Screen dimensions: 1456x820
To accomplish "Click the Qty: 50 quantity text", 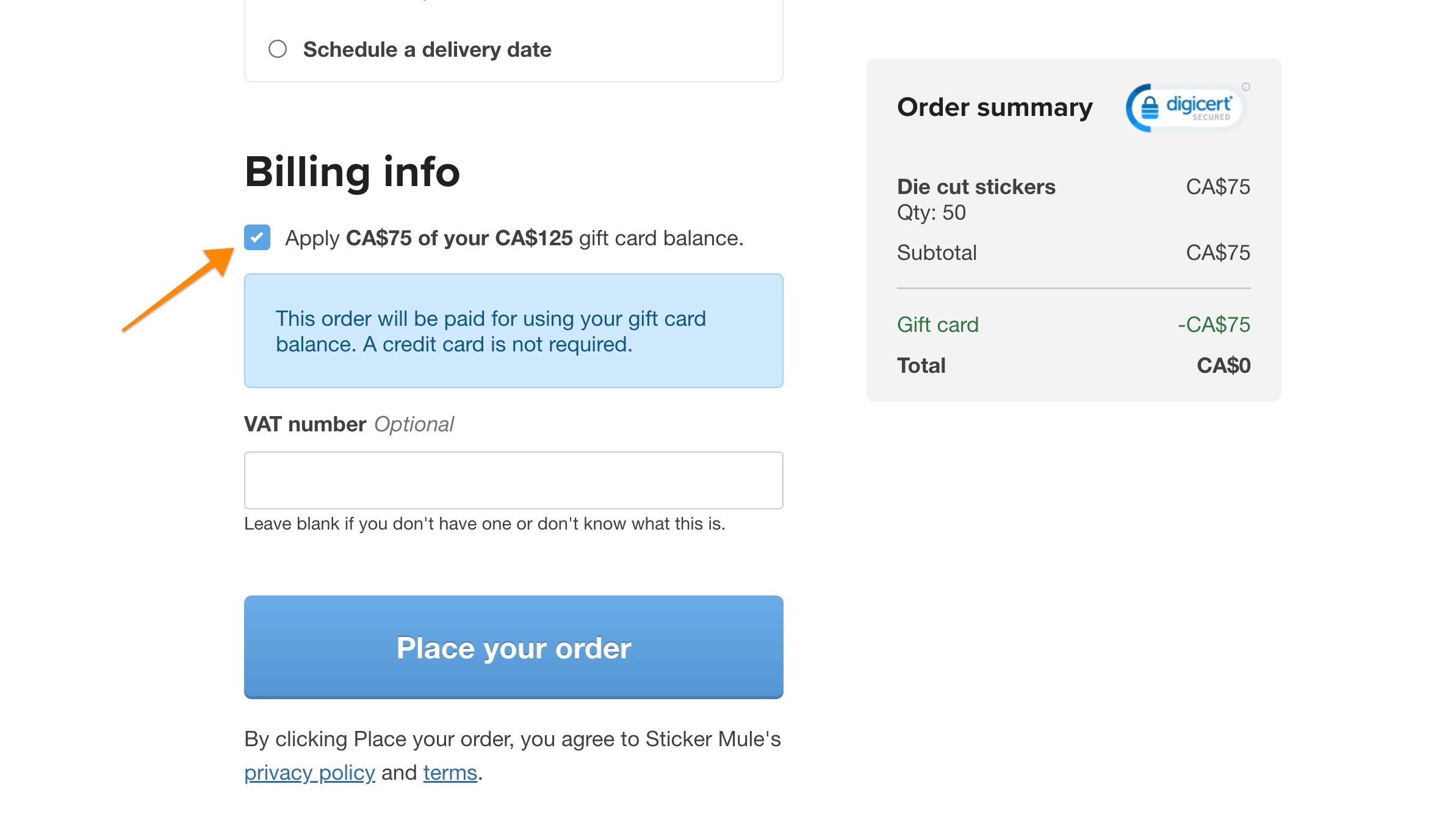I will [x=931, y=213].
